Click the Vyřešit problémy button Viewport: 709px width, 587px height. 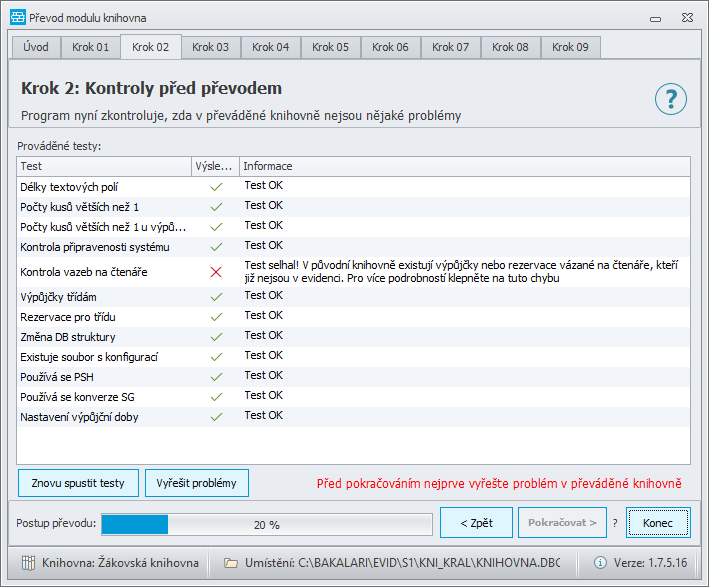tap(197, 483)
